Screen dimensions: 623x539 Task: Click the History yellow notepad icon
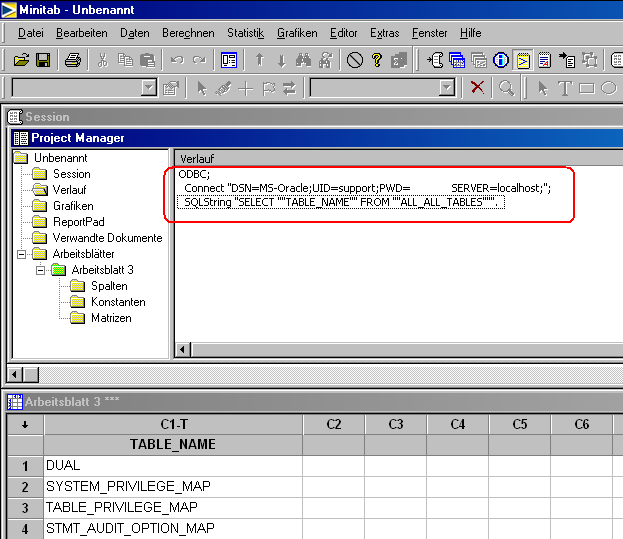click(x=523, y=60)
